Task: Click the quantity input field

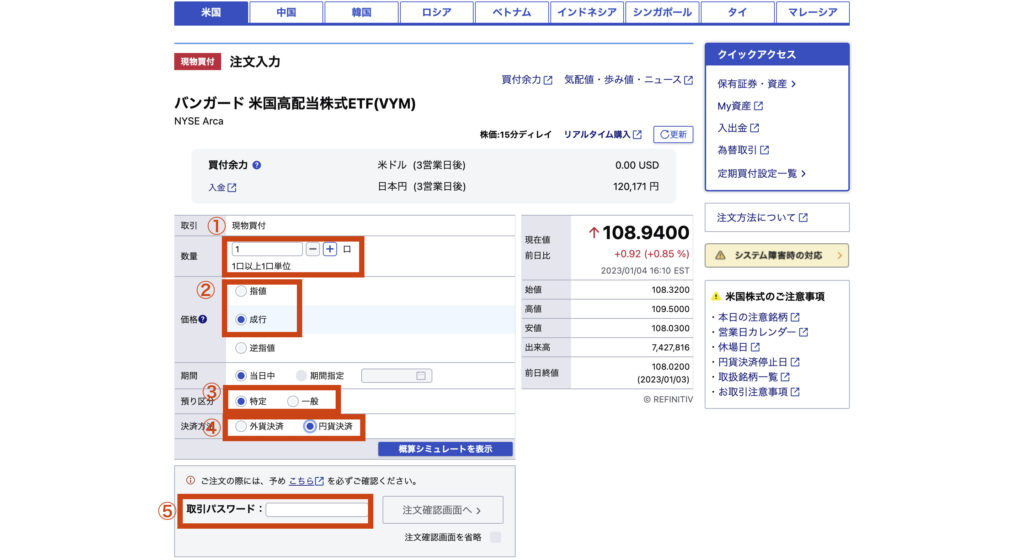Action: click(x=266, y=249)
